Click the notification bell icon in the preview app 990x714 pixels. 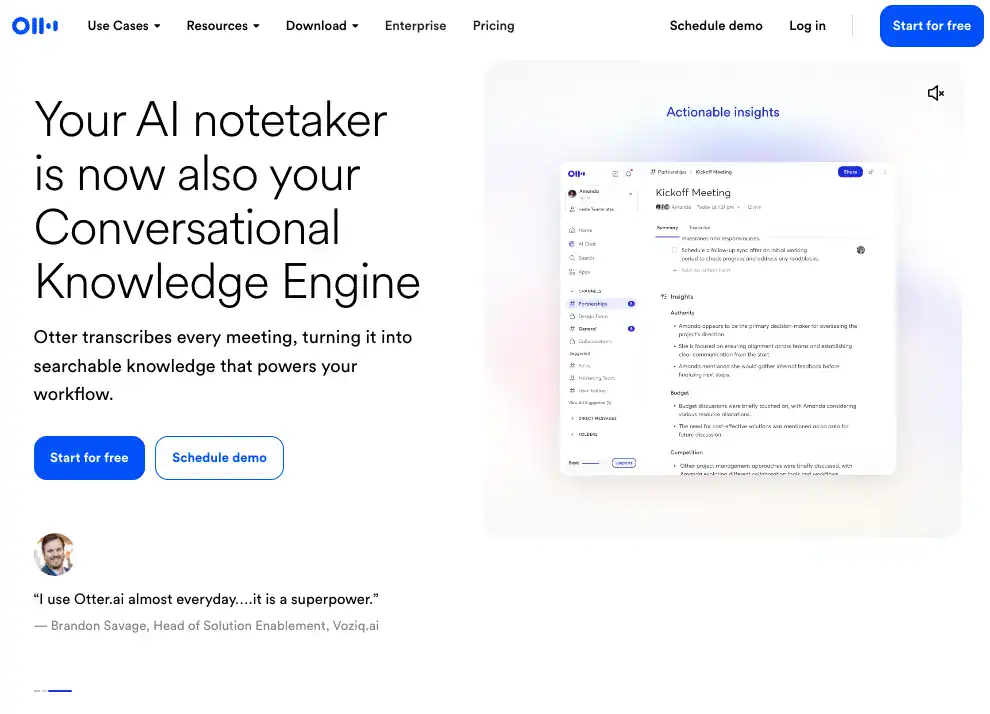click(629, 173)
